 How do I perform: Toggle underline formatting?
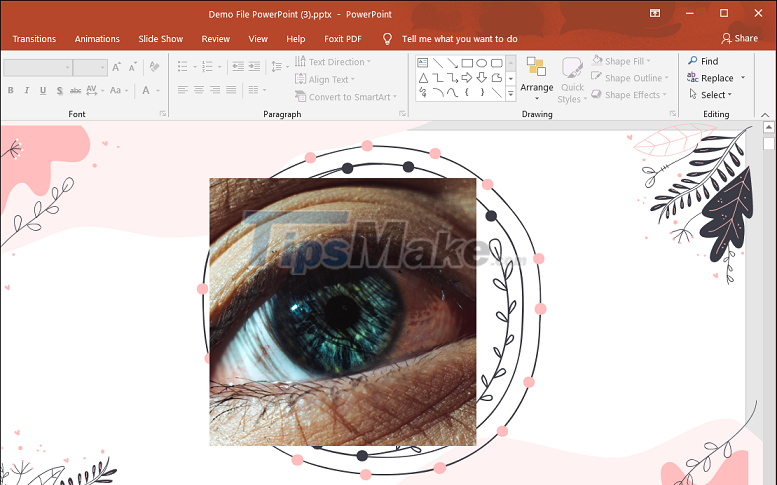(x=43, y=90)
